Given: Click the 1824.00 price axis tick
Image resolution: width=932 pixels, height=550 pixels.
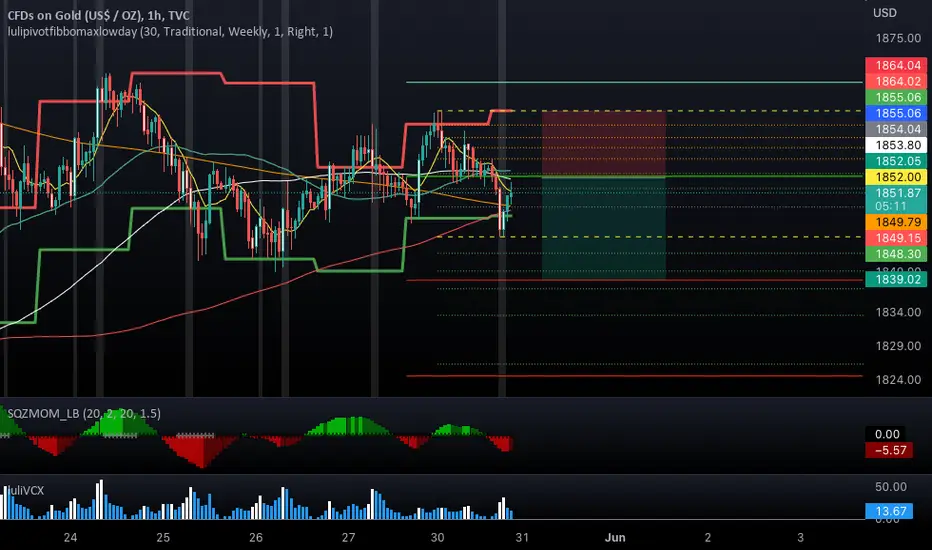Looking at the screenshot, I should 898,380.
